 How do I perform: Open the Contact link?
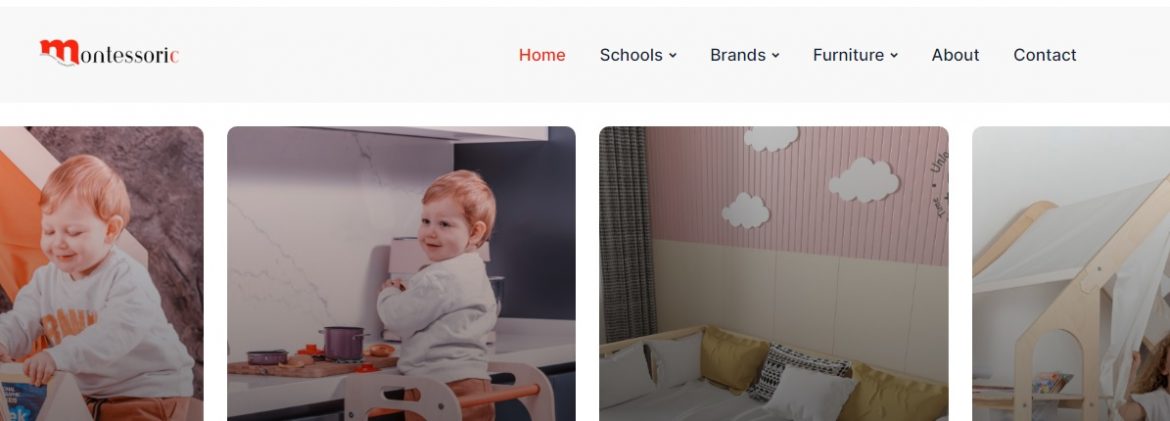pyautogui.click(x=1045, y=55)
